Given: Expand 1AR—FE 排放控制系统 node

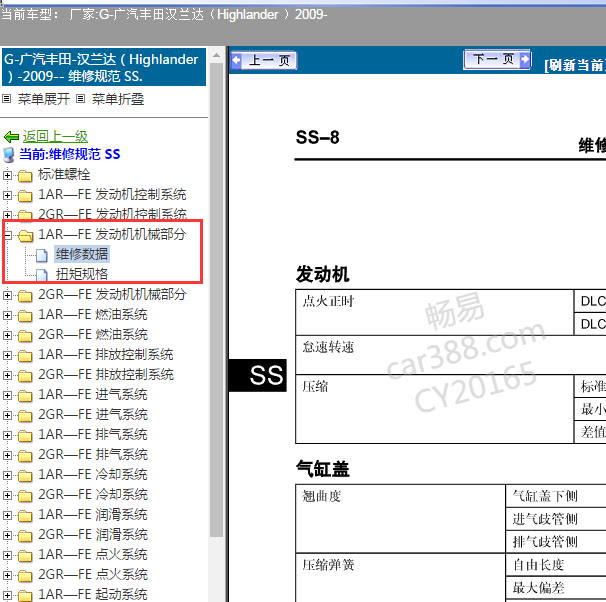Looking at the screenshot, I should (7, 355).
